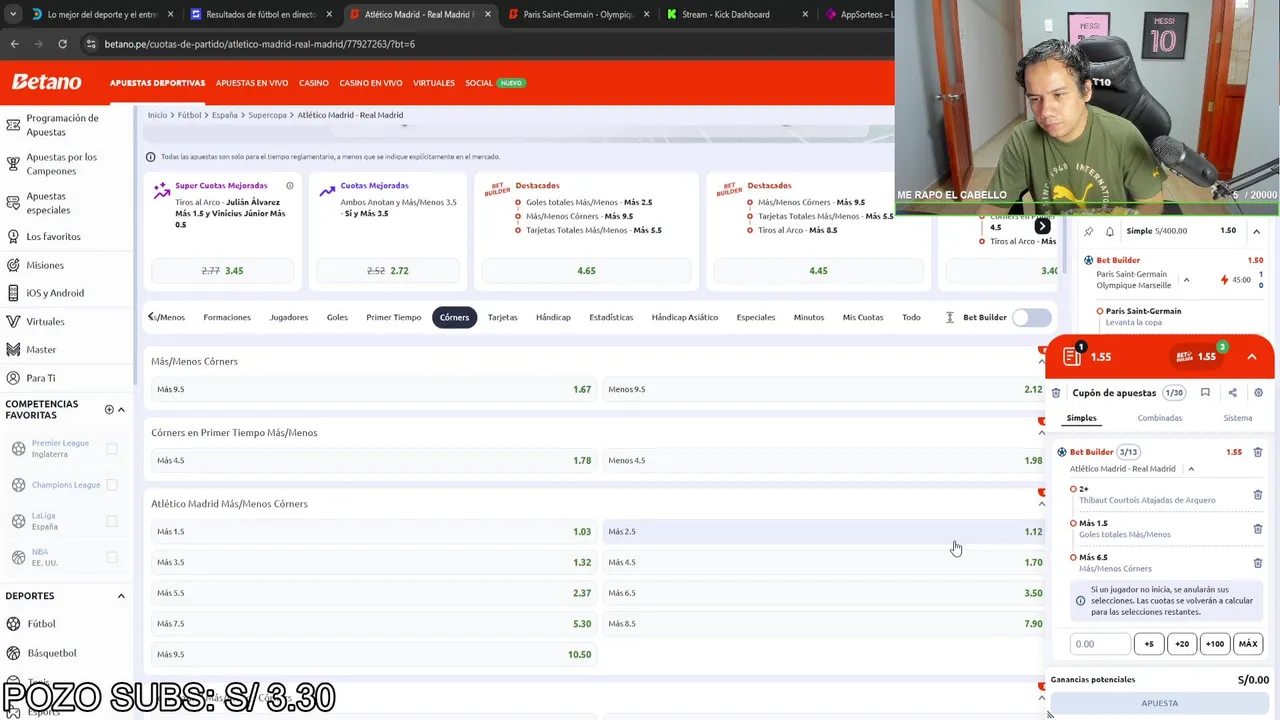Collapse the Paris Saint-Germain Olympique Marseille bet

tap(1186, 280)
